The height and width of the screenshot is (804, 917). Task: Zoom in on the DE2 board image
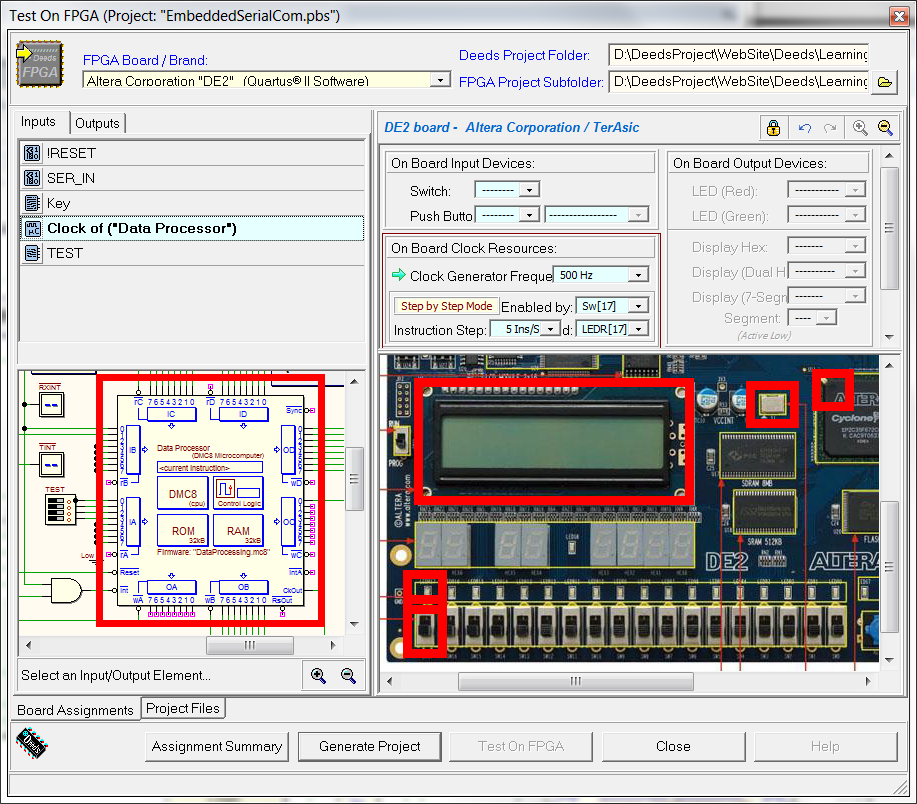click(x=860, y=127)
